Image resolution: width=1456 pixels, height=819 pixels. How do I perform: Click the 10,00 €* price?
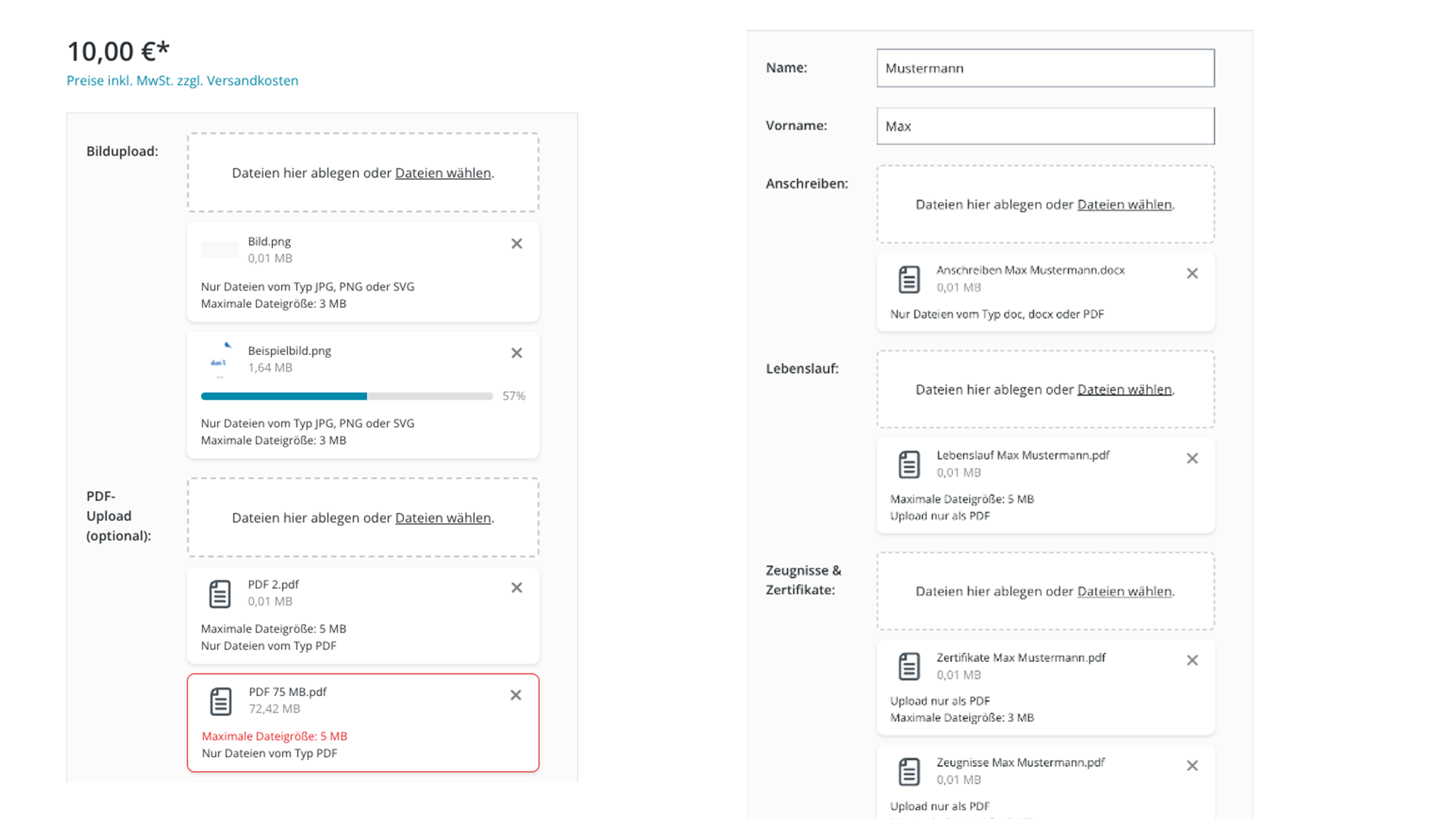point(118,52)
